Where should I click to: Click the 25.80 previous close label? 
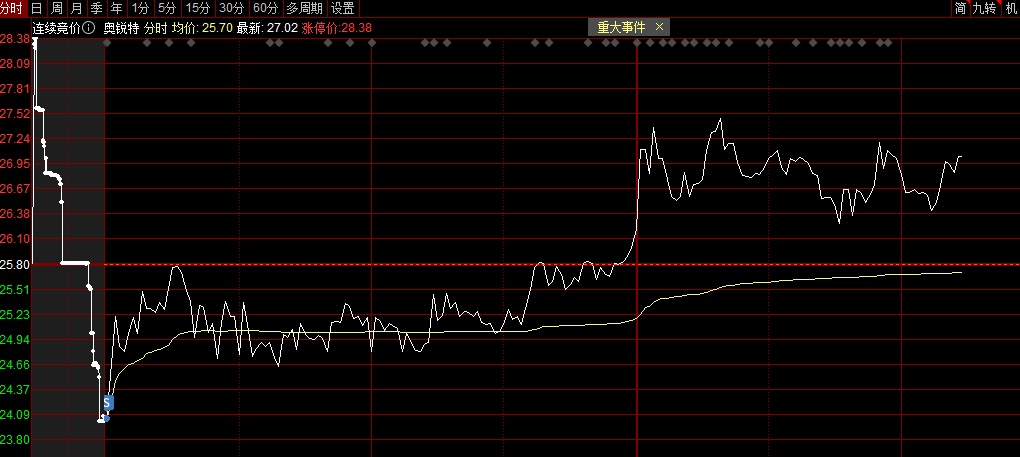[15, 265]
